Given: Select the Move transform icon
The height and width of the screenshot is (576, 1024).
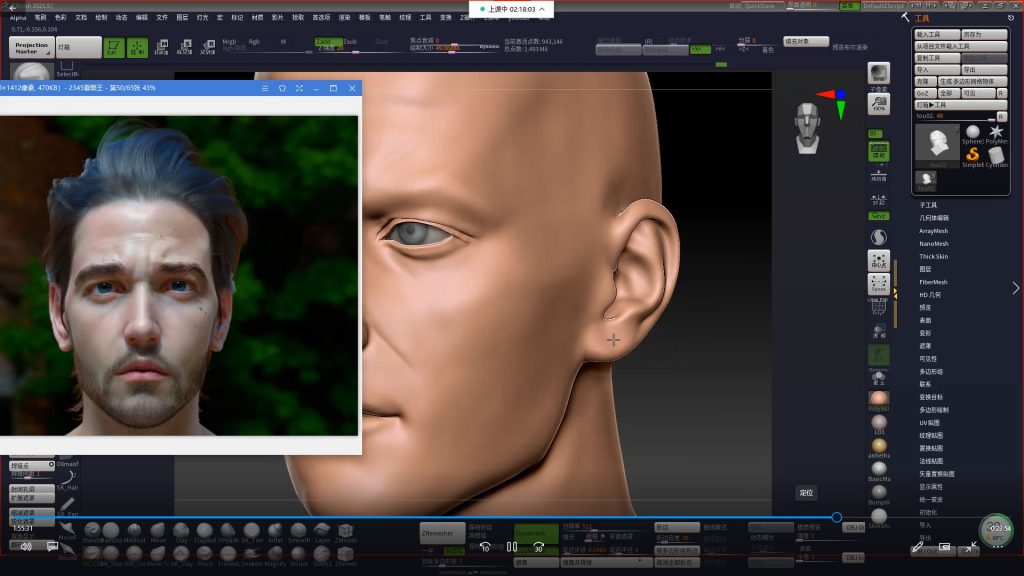Looking at the screenshot, I should 161,47.
